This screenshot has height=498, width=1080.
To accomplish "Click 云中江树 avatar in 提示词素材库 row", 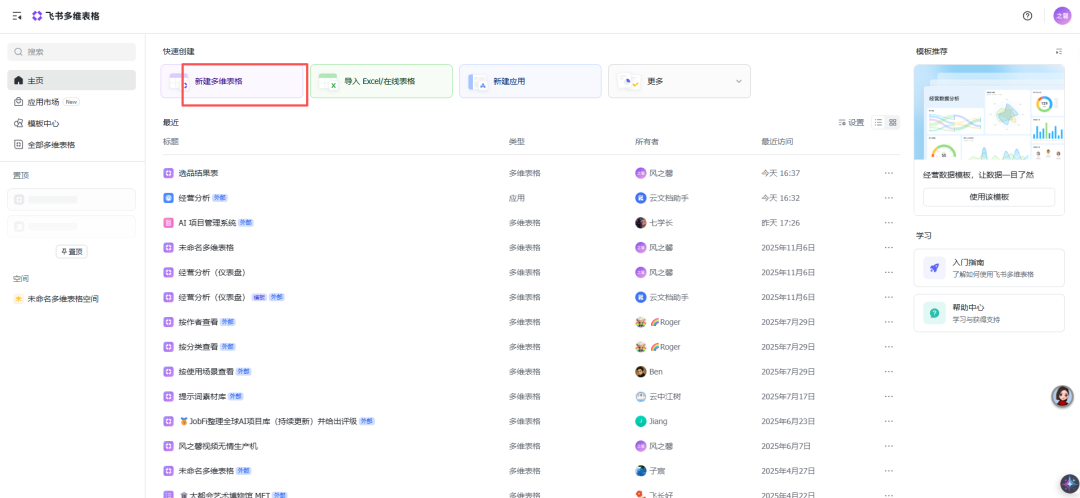I will pyautogui.click(x=641, y=396).
